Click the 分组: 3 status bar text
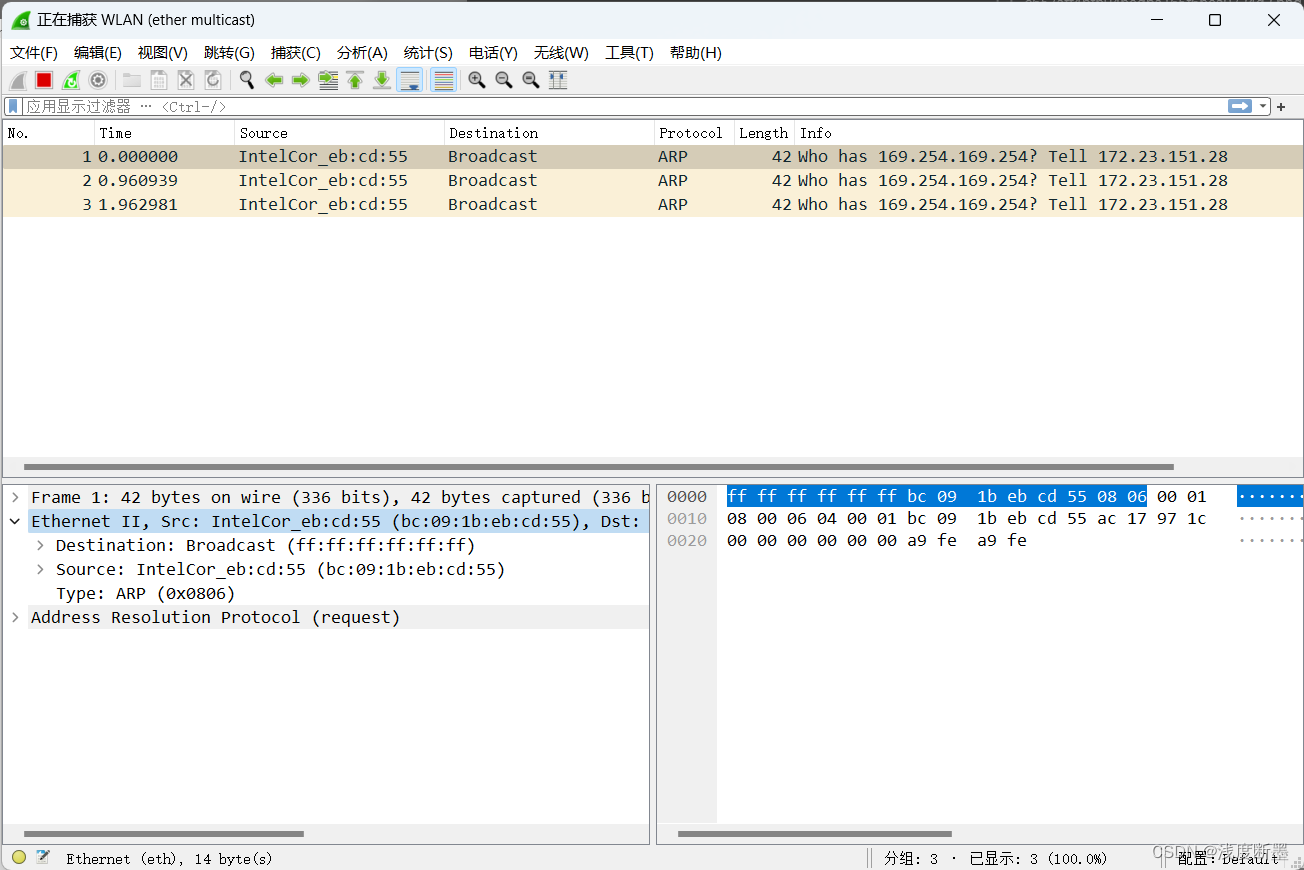 click(x=911, y=858)
